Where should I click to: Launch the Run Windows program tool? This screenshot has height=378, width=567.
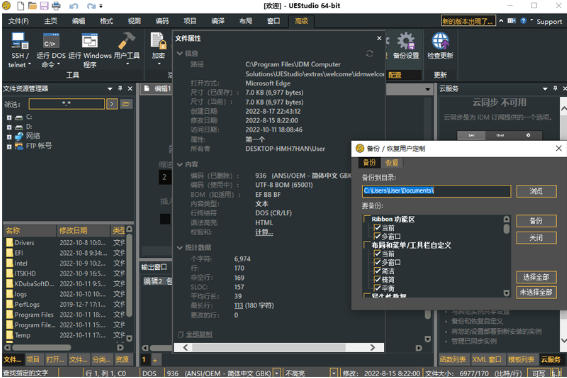point(90,50)
